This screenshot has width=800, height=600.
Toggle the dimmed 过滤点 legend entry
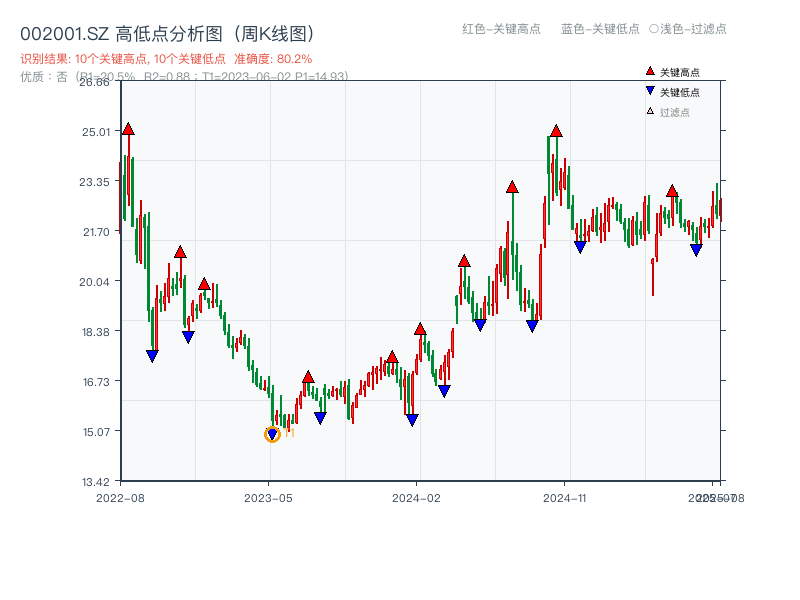click(676, 110)
